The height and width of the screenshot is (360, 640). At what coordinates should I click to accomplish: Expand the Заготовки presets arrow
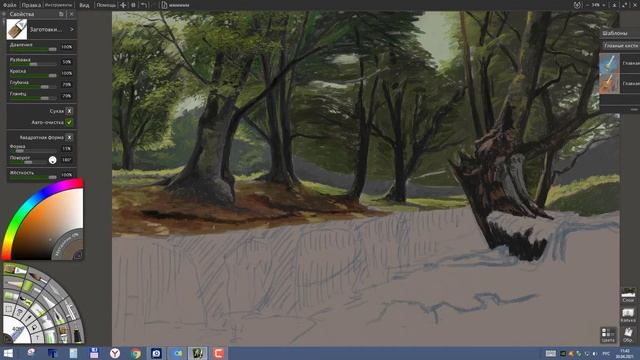pos(72,29)
